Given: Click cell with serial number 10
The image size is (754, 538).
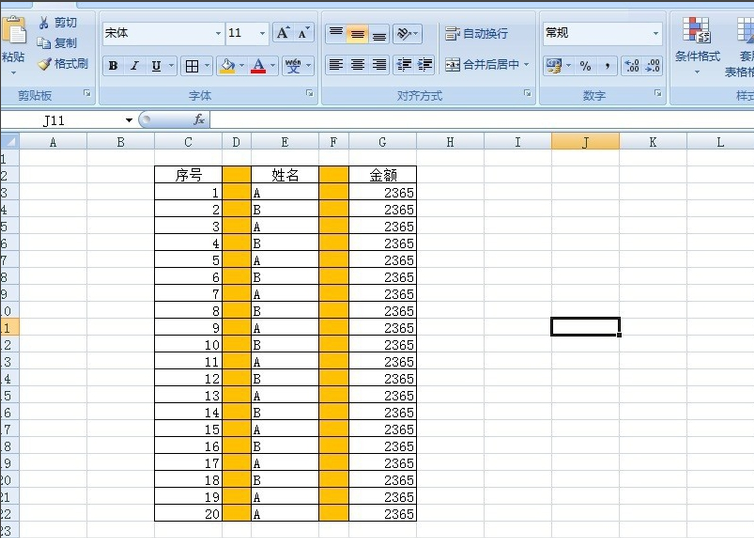Looking at the screenshot, I should pos(188,345).
